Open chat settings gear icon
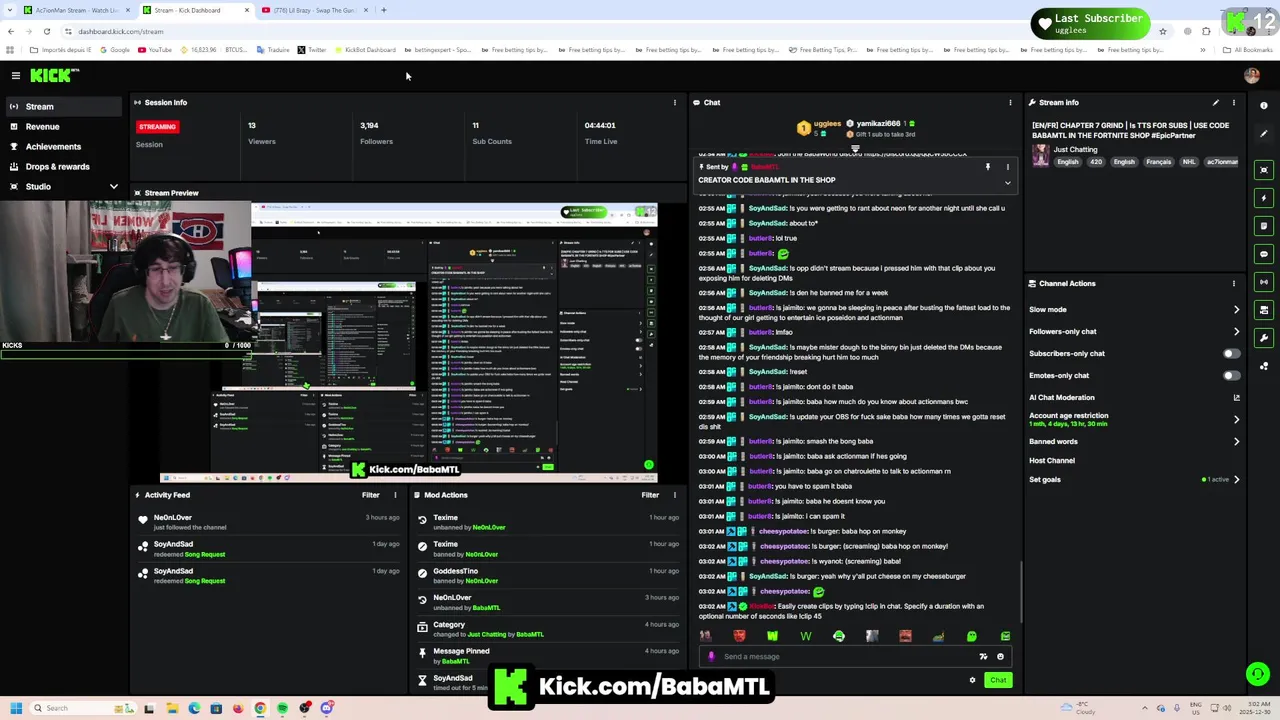 [x=972, y=680]
